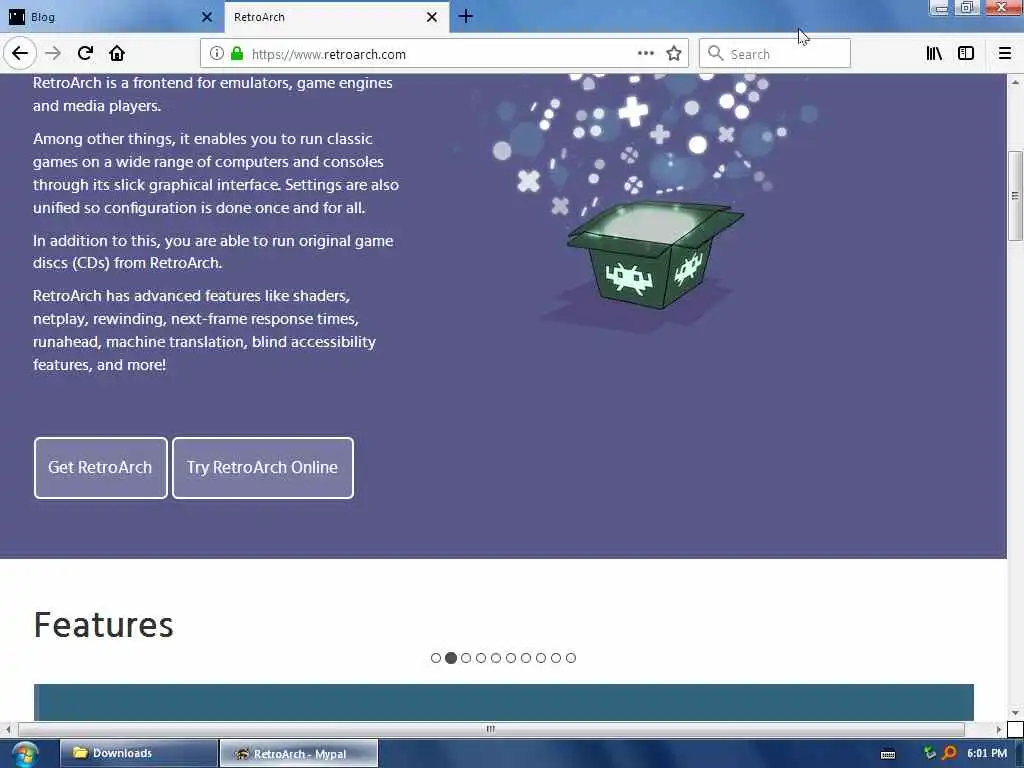Open the browser home page

click(x=117, y=54)
